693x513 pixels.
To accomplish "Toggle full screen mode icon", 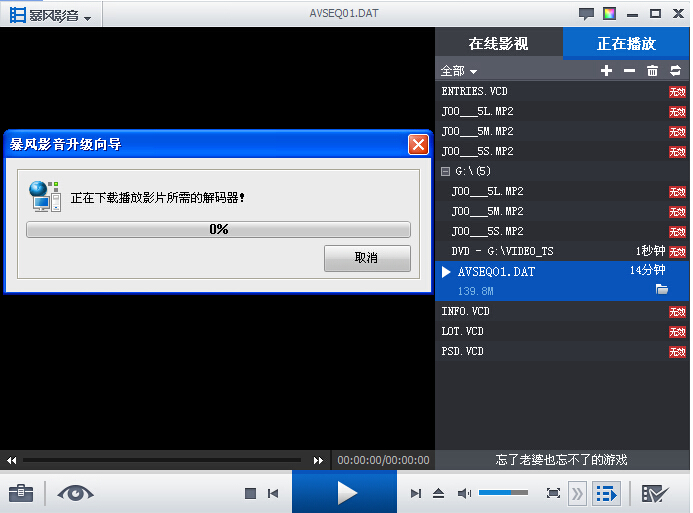I will point(553,493).
